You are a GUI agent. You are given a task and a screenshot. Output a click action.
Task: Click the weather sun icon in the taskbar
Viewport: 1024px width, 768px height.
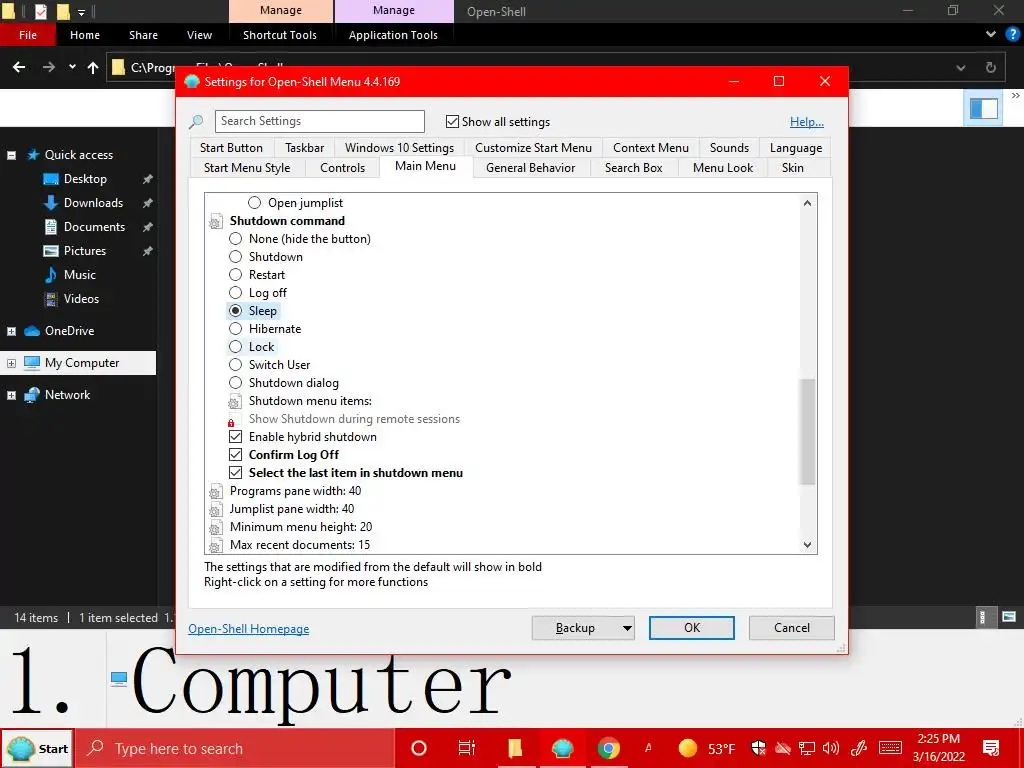(x=688, y=748)
